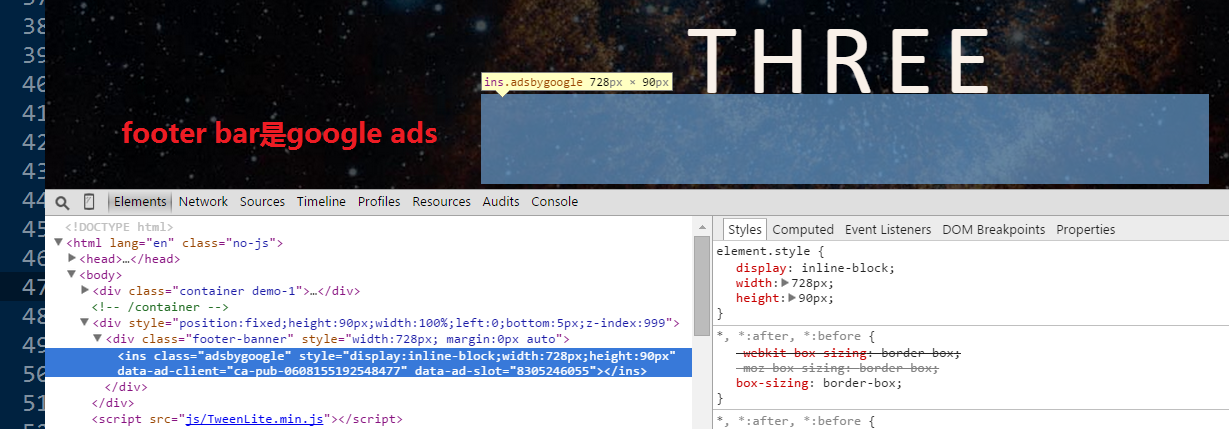This screenshot has width=1229, height=429.
Task: Collapse the body node
Action: pyautogui.click(x=72, y=275)
